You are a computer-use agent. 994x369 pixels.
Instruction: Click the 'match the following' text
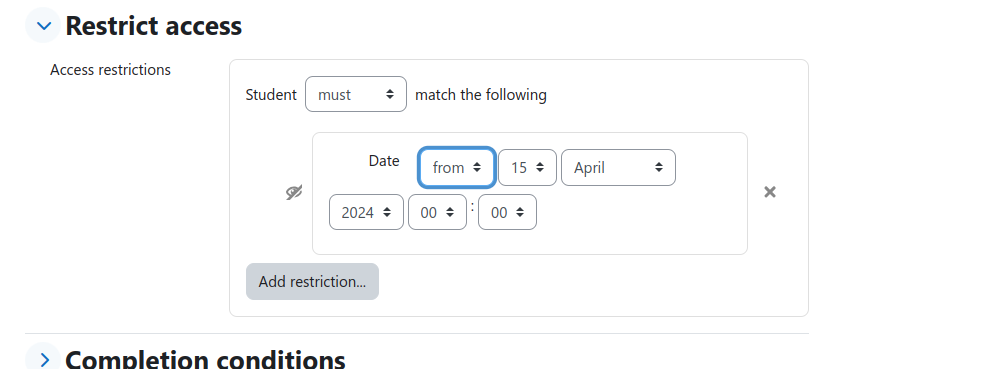click(x=481, y=94)
